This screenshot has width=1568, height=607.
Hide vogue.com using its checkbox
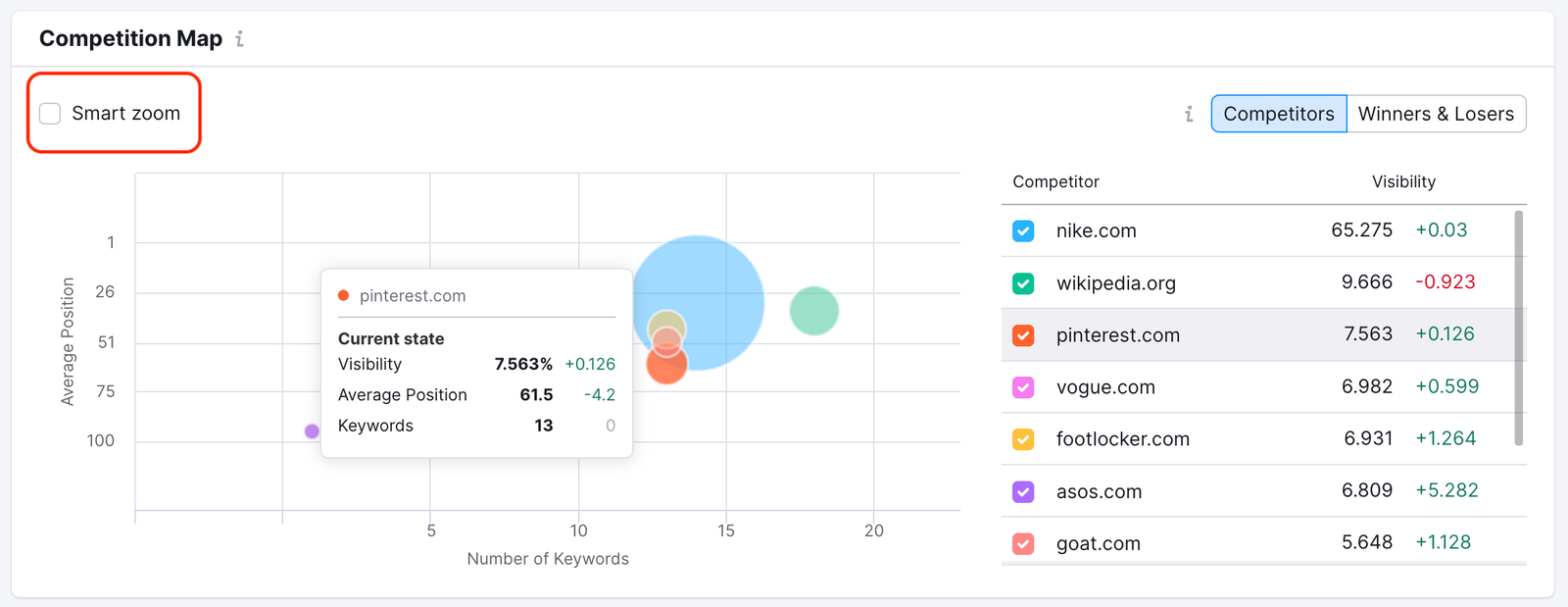1023,387
